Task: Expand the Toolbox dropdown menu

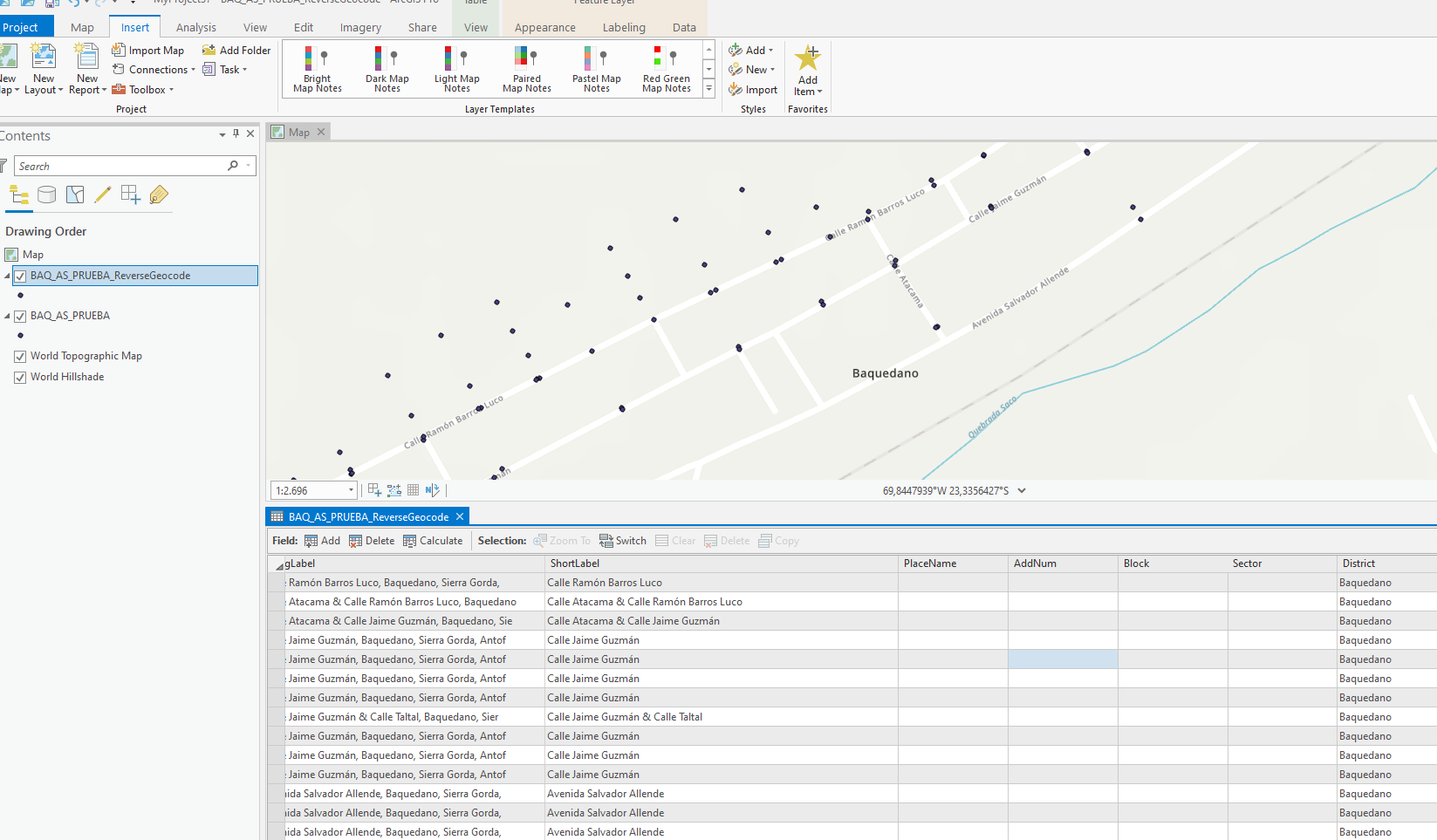Action: click(x=171, y=90)
